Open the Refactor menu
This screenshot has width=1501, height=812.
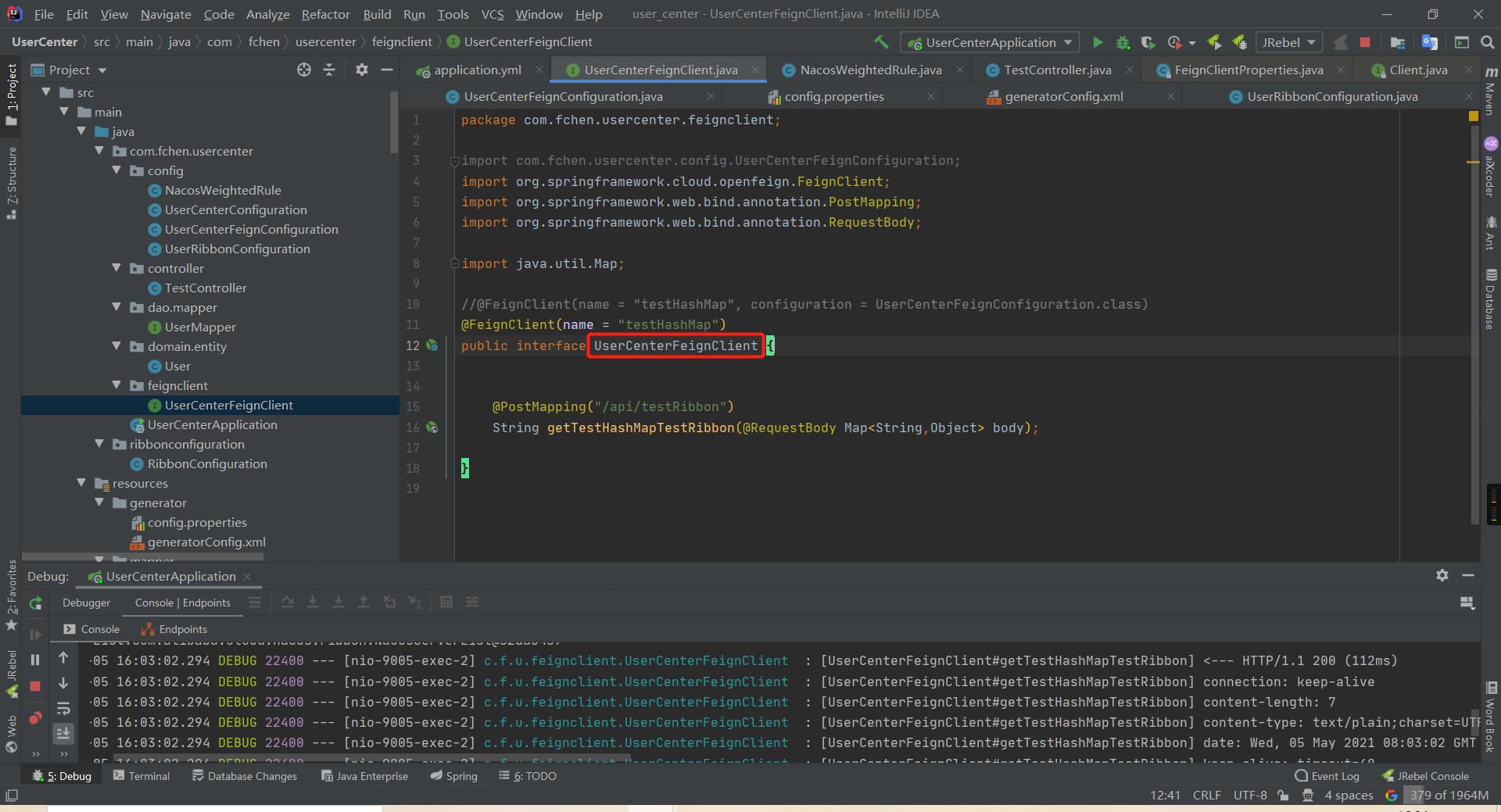pos(325,14)
